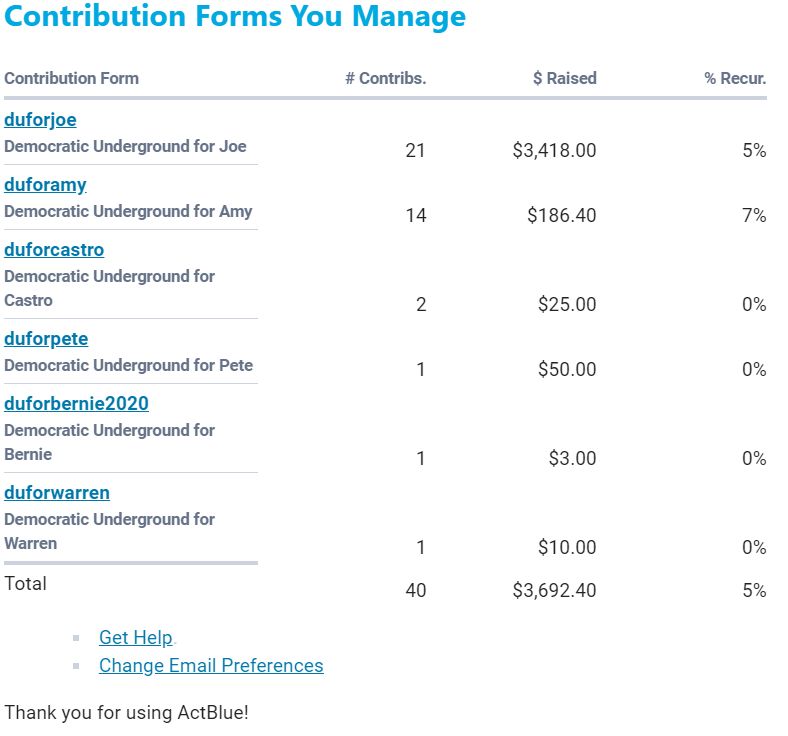788x736 pixels.
Task: Open the duforjoe contribution form link
Action: (40, 120)
